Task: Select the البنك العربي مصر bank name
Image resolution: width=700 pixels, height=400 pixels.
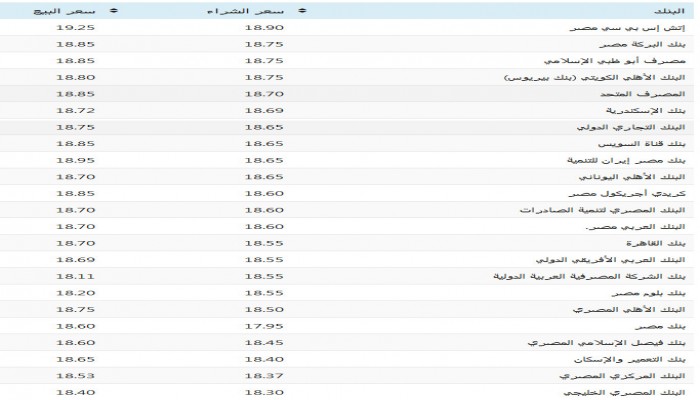Action: coord(635,227)
